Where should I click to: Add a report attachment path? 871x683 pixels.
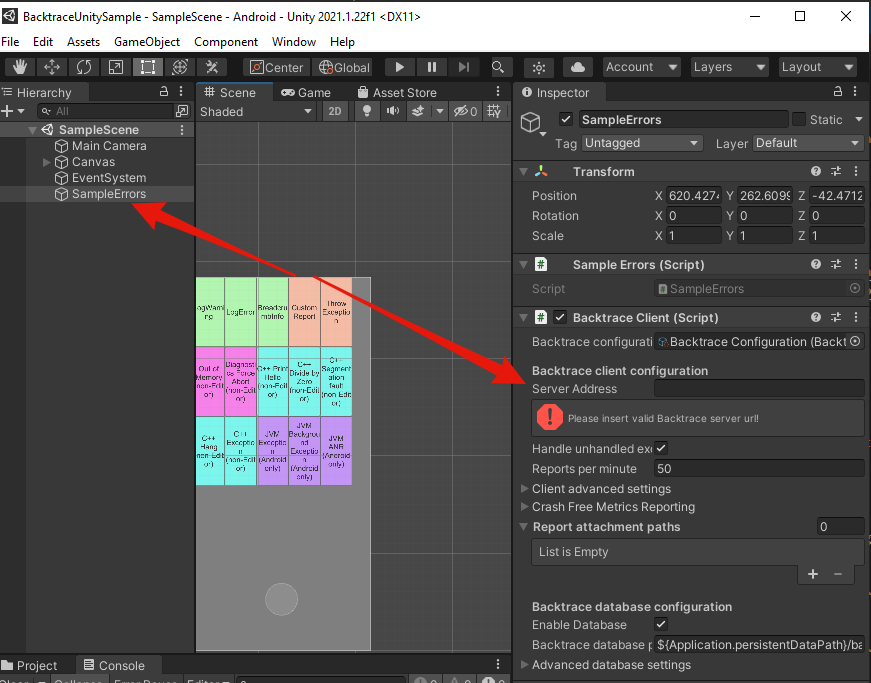[x=813, y=574]
